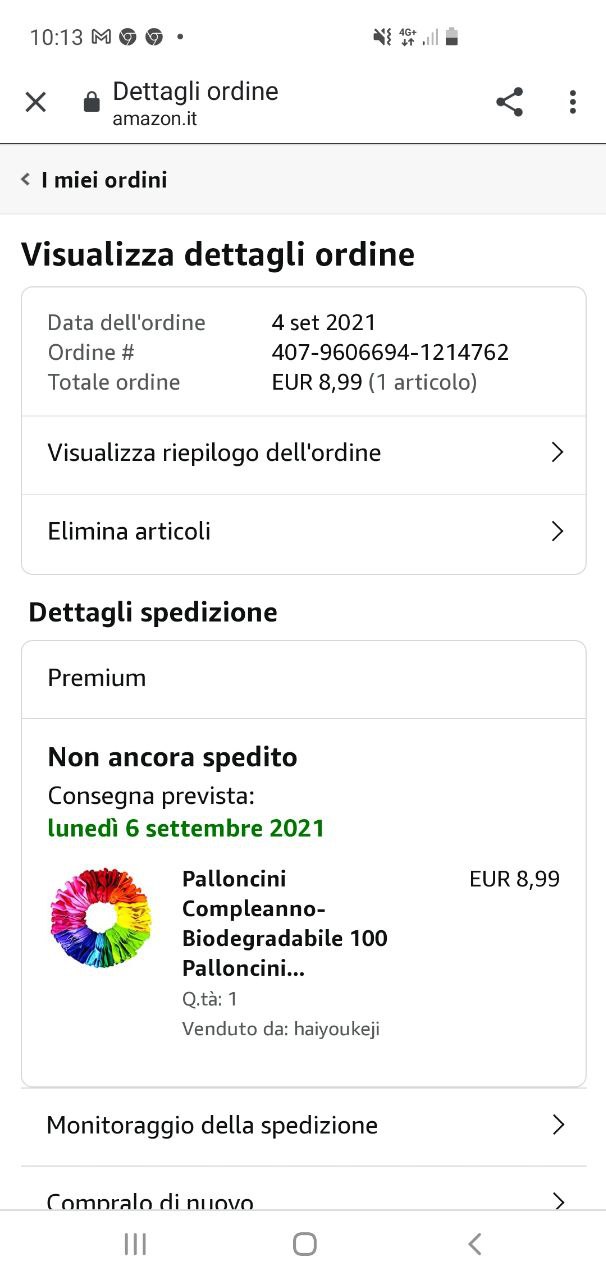This screenshot has width=606, height=1280.
Task: Open the Palloncini Compleanno product title link
Action: tap(284, 923)
